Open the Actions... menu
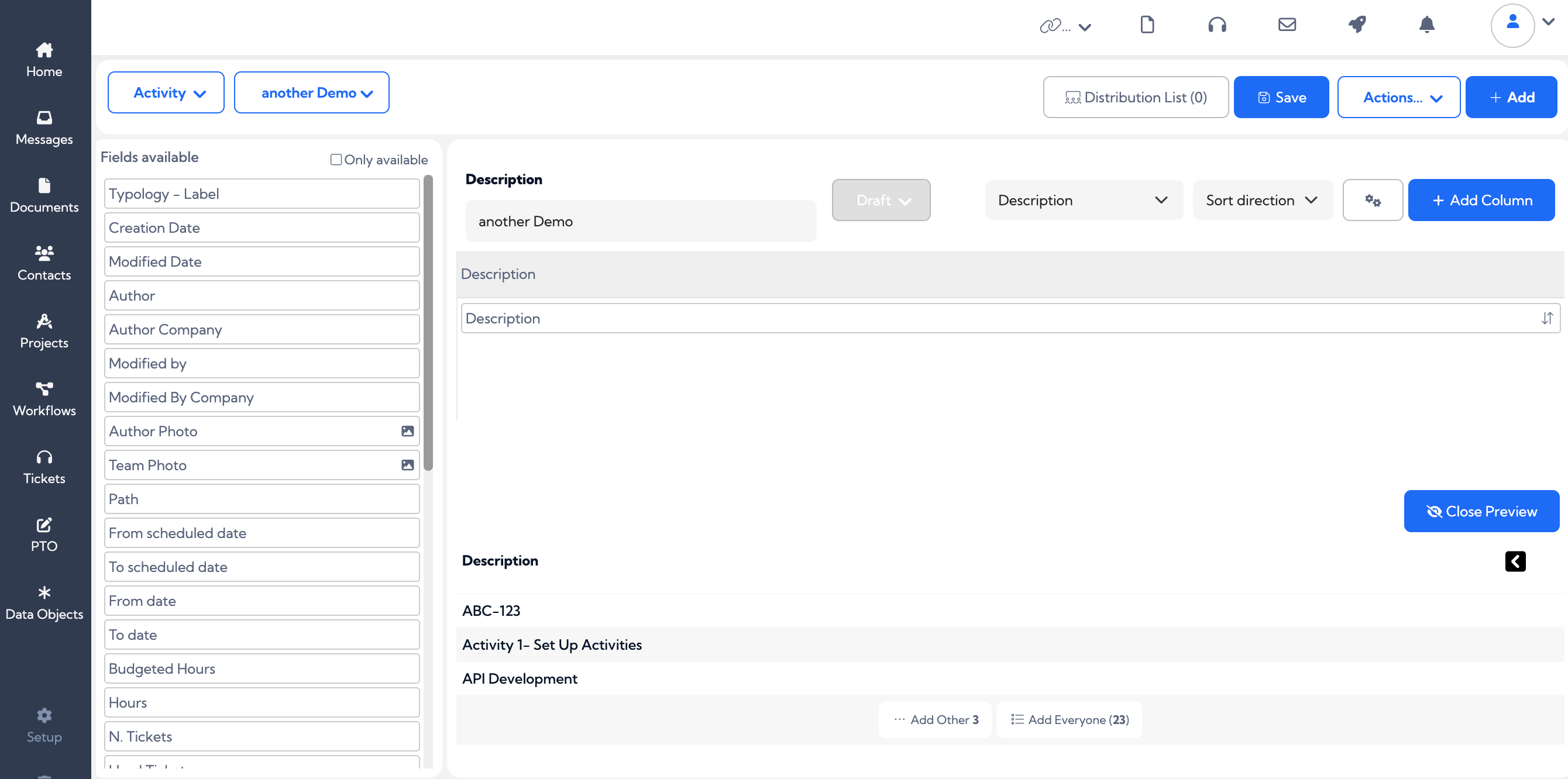Screen dimensions: 1568x779 1398,96
